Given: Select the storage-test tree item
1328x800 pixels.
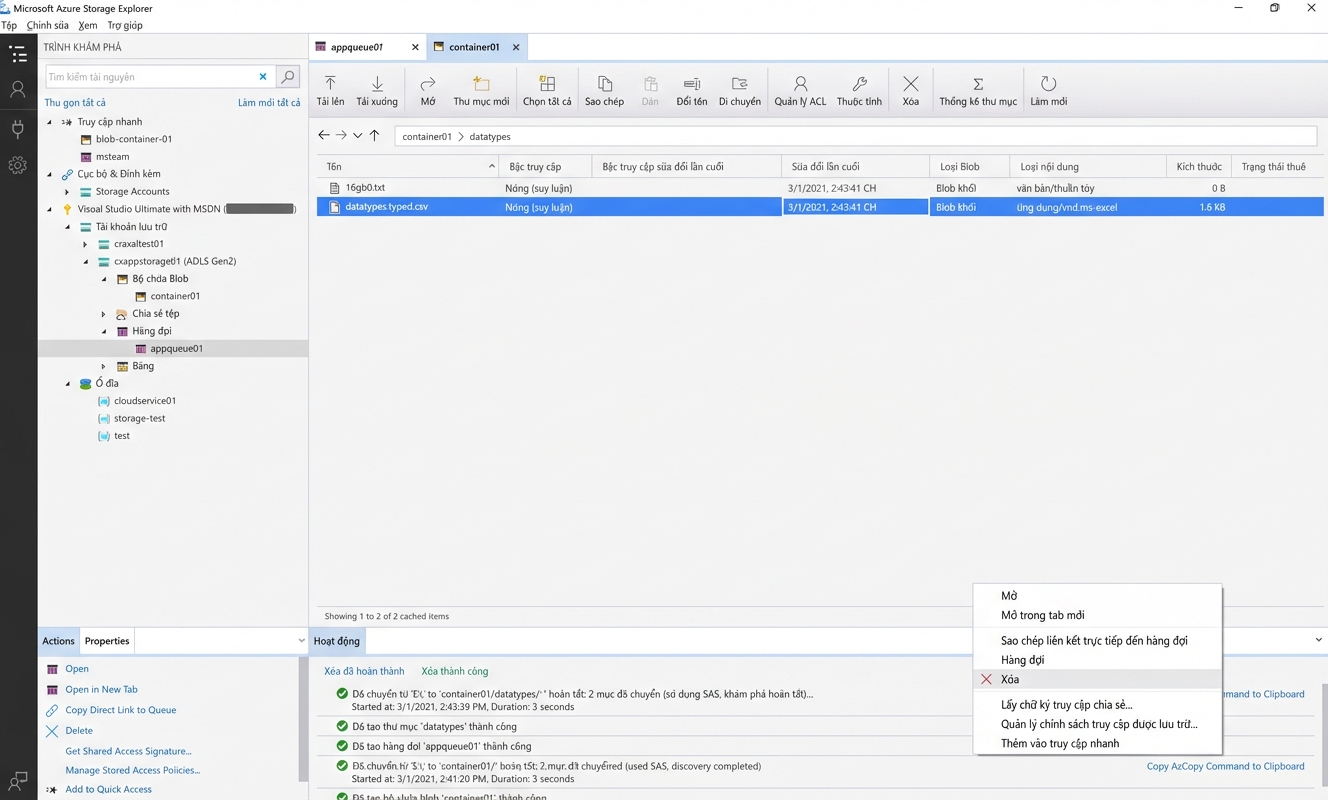Looking at the screenshot, I should 139,418.
